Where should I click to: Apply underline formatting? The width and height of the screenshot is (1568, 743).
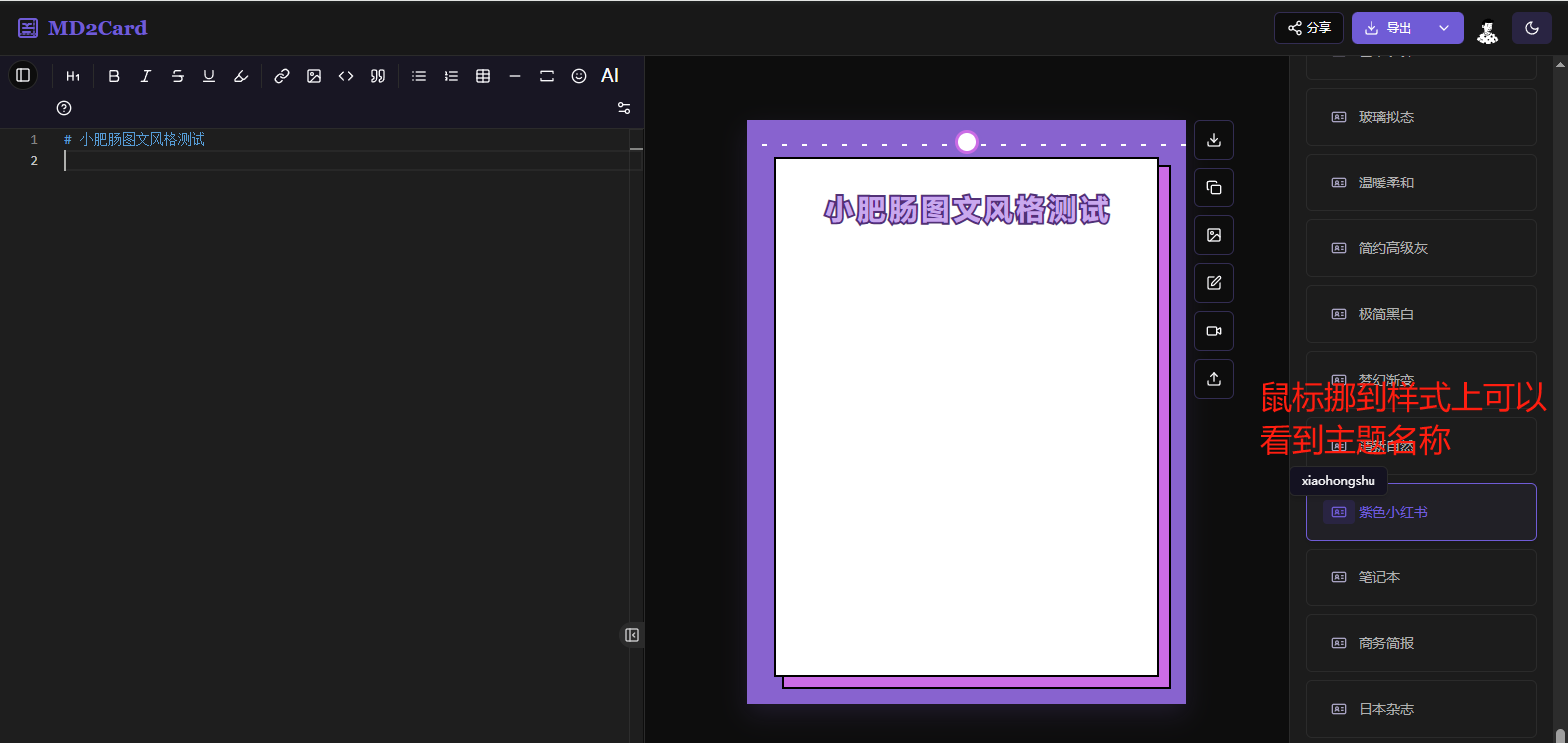[x=209, y=76]
